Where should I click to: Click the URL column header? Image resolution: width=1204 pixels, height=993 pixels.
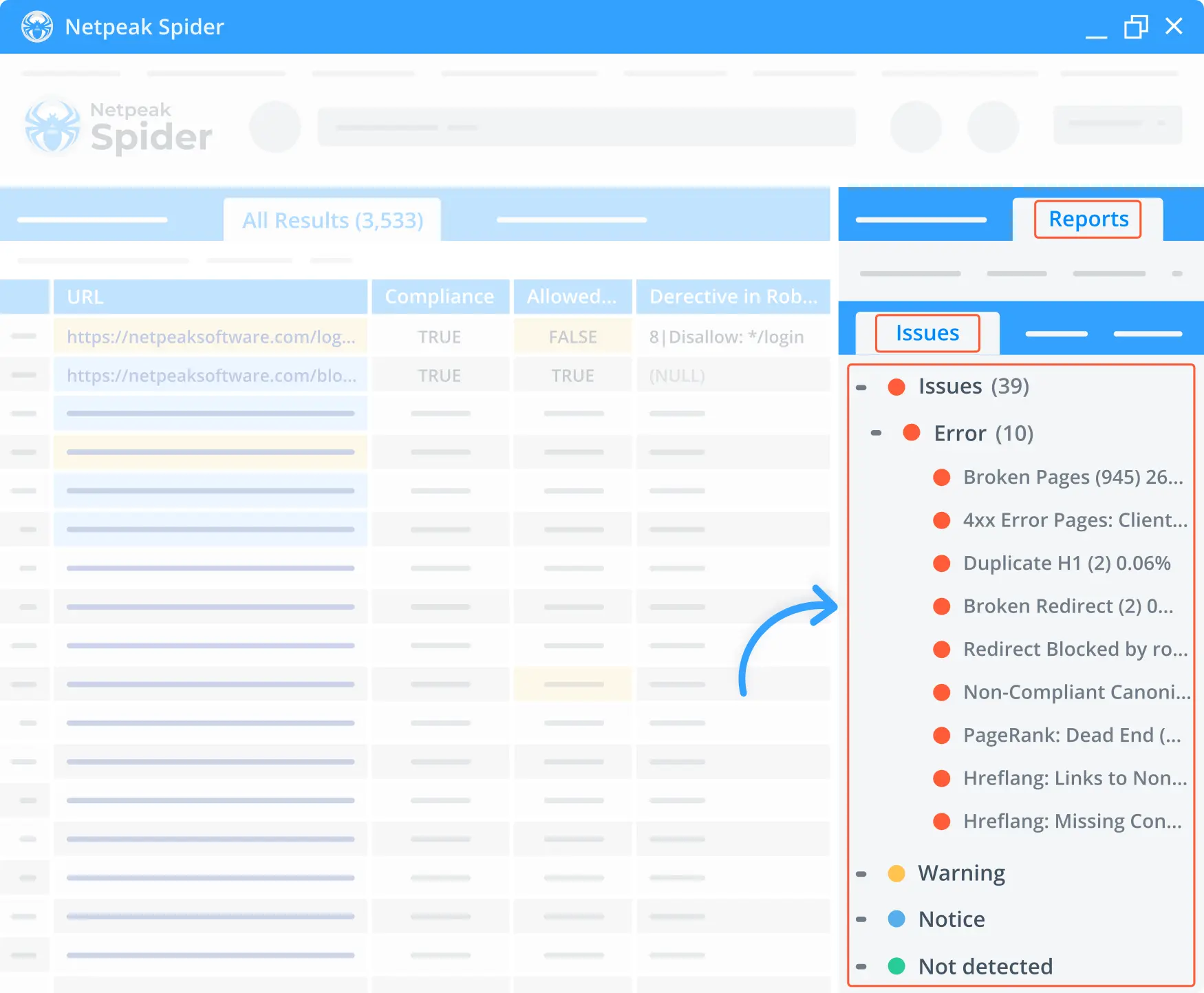211,297
